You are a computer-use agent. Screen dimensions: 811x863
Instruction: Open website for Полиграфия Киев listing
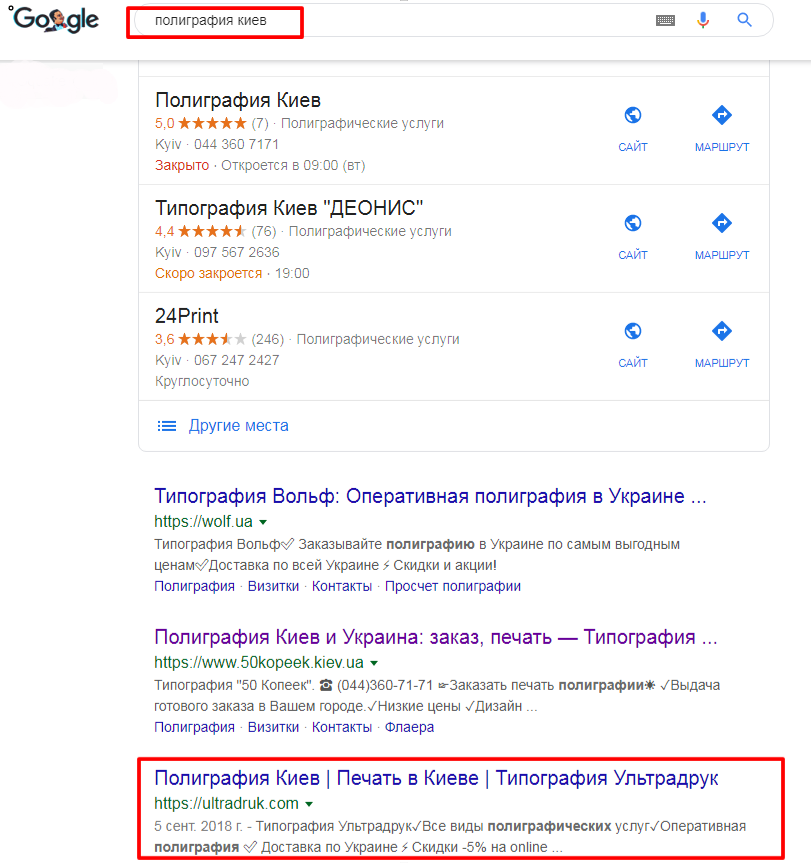[x=633, y=129]
